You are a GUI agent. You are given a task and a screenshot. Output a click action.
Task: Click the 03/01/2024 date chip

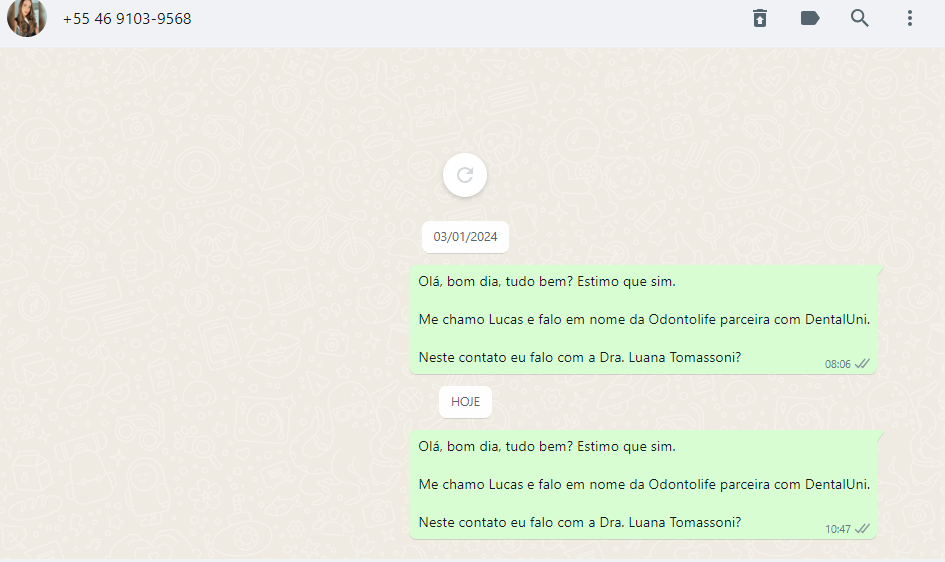(x=465, y=237)
